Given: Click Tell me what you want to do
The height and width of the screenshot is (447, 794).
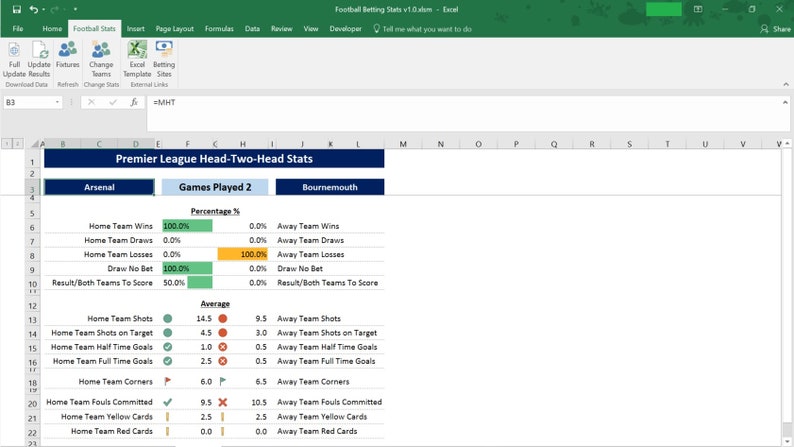Looking at the screenshot, I should (x=422, y=29).
